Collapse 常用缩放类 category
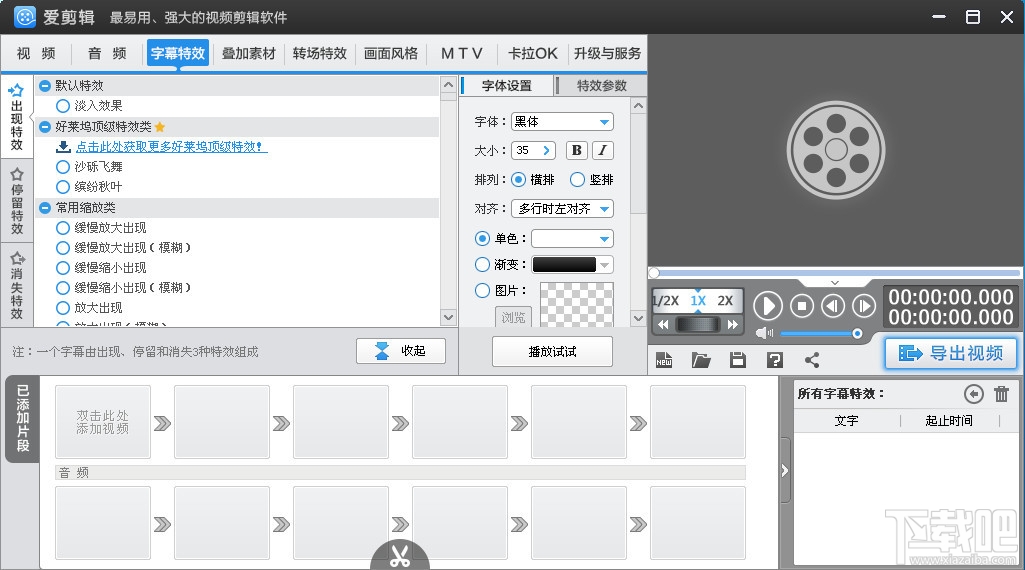 44,208
